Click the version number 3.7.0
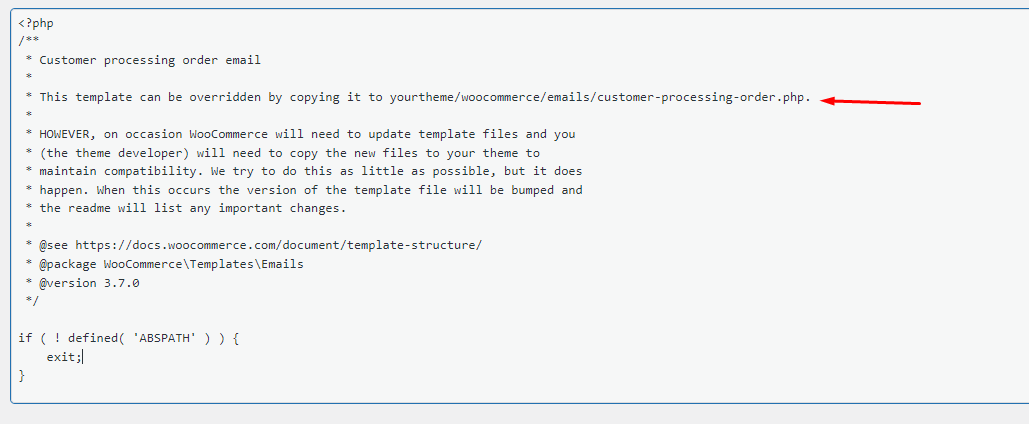This screenshot has height=424, width=1029. pyautogui.click(x=122, y=283)
